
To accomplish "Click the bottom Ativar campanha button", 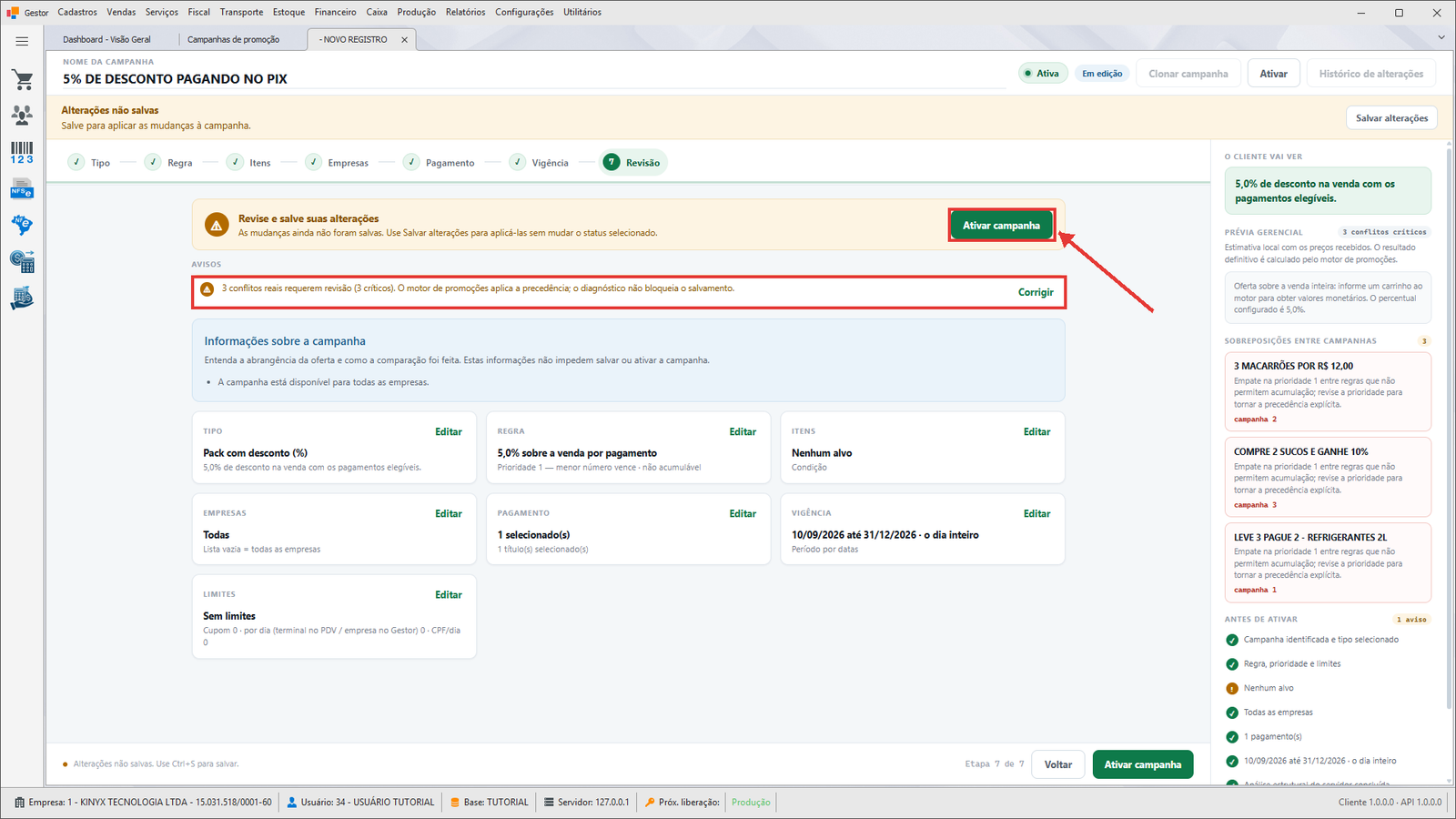I will [x=1143, y=764].
